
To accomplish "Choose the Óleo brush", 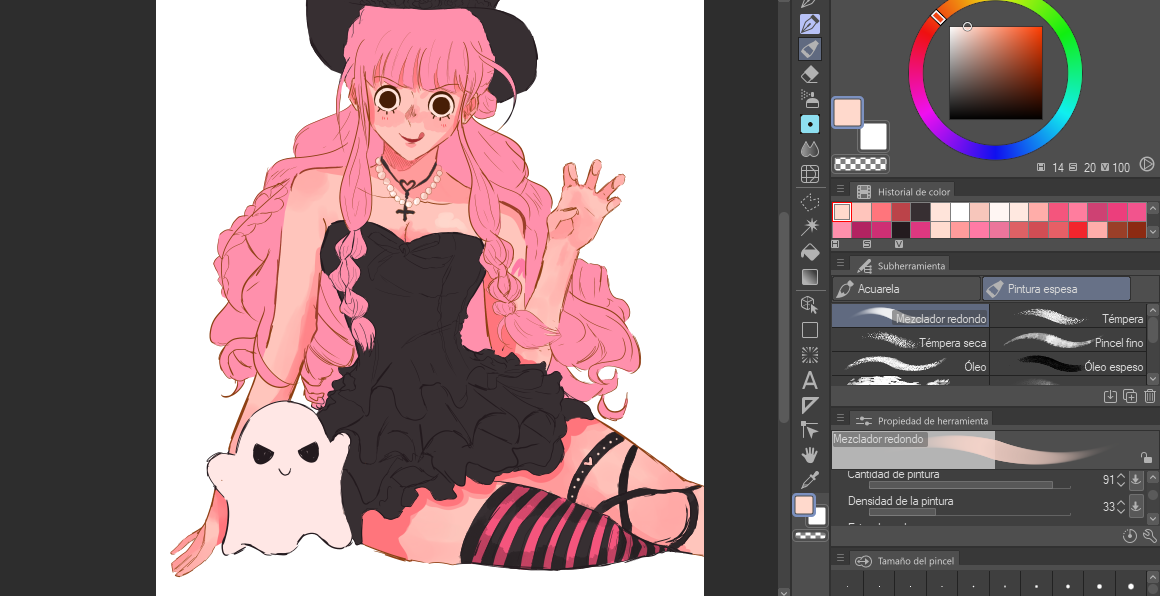I will [x=911, y=364].
